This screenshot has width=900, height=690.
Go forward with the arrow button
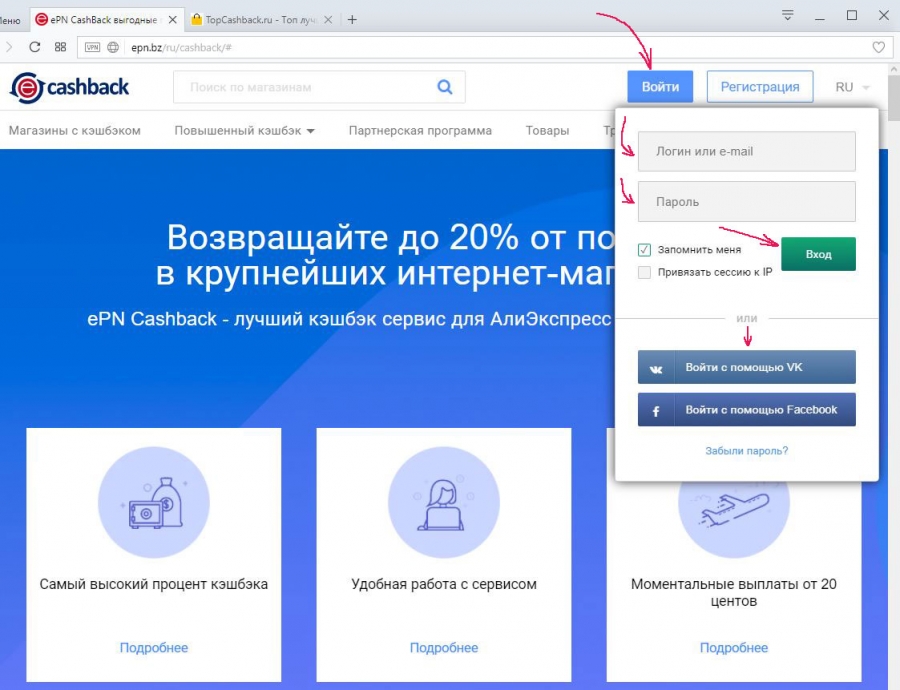[x=9, y=47]
